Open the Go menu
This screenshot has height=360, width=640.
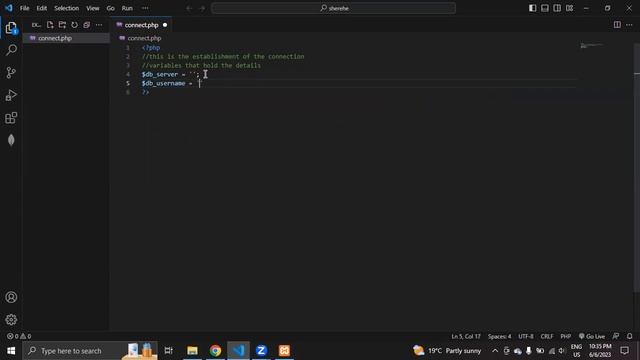111,8
